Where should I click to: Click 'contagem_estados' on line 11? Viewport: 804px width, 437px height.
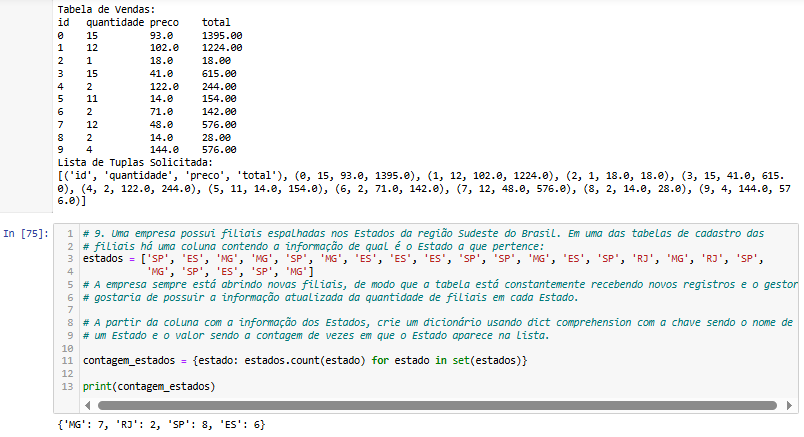tap(129, 361)
